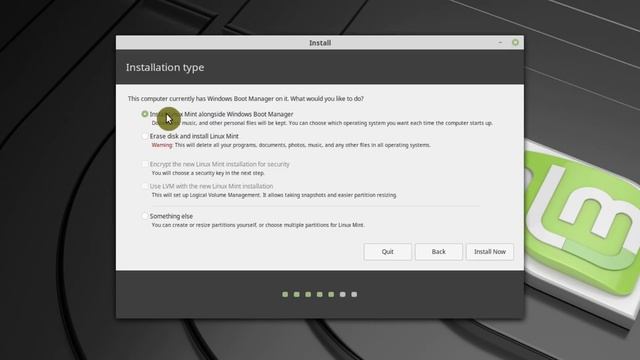The image size is (640, 360).
Task: Click the question about Windows Boot Manager
Action: [246, 99]
